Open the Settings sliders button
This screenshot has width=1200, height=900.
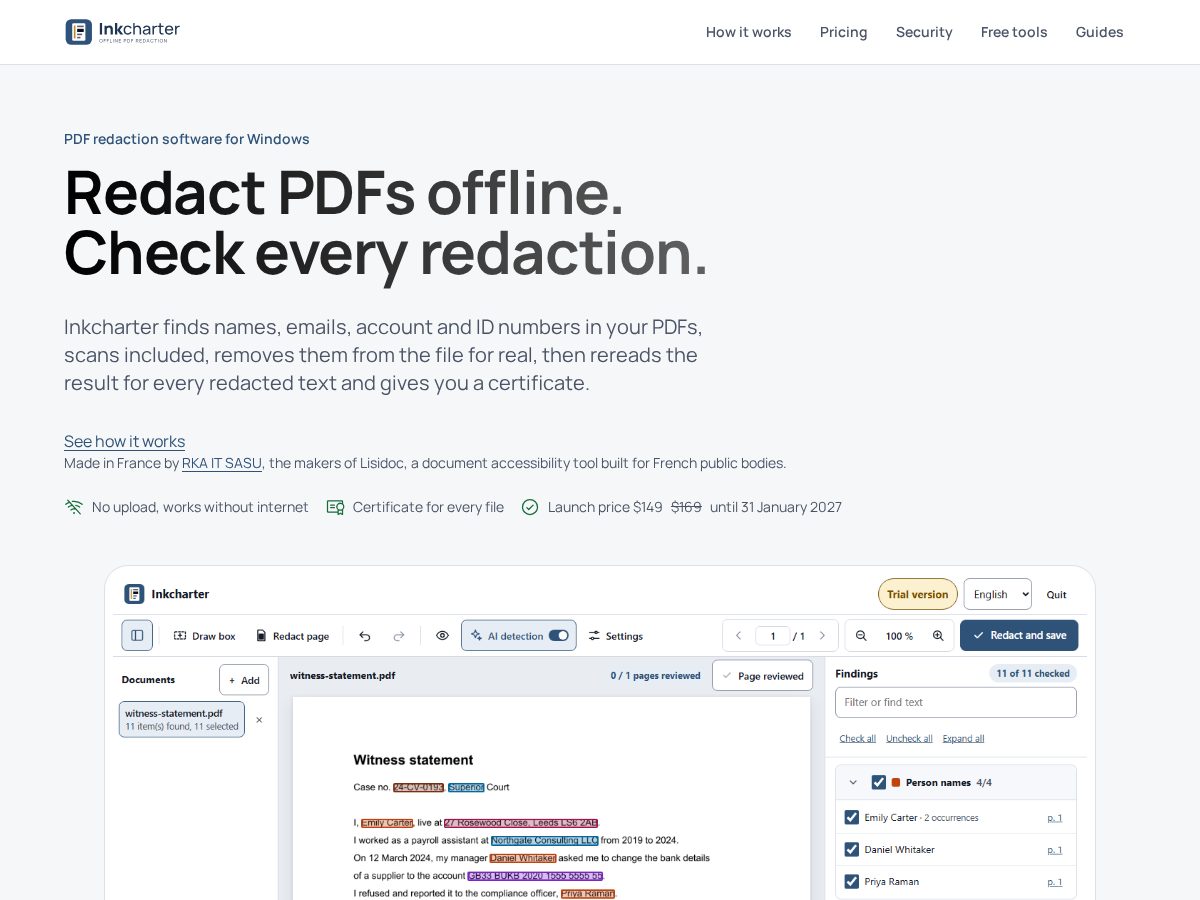(616, 636)
